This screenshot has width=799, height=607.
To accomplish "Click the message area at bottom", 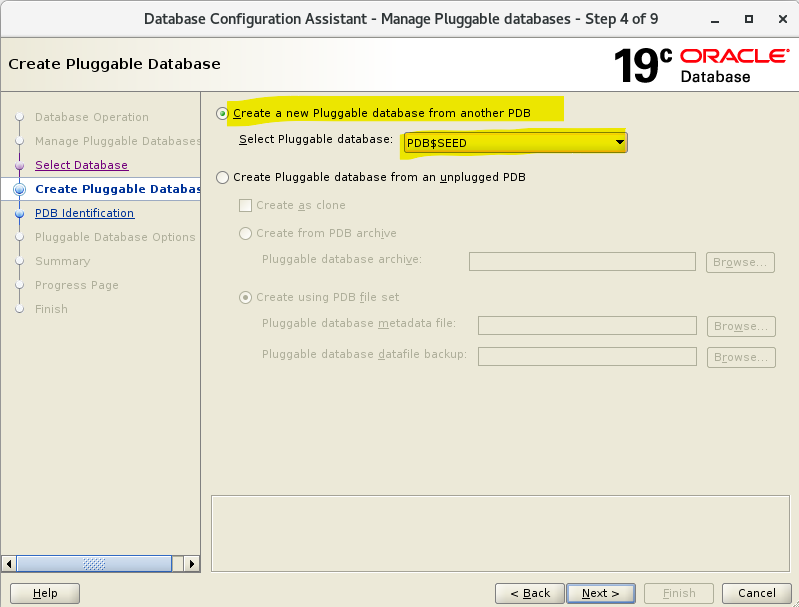I will point(500,533).
